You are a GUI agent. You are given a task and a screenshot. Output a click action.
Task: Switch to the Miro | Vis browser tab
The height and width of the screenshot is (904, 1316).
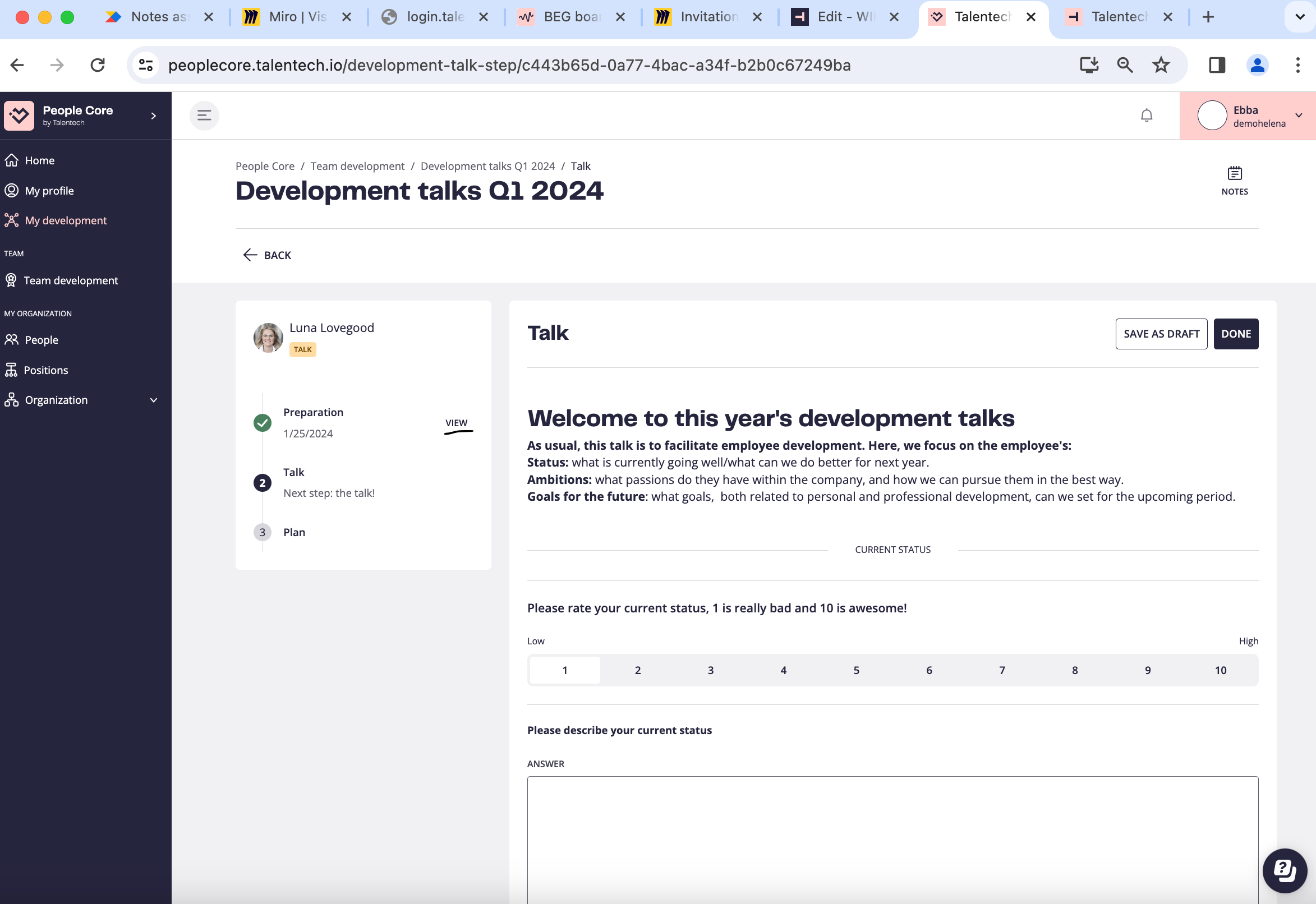coord(298,17)
